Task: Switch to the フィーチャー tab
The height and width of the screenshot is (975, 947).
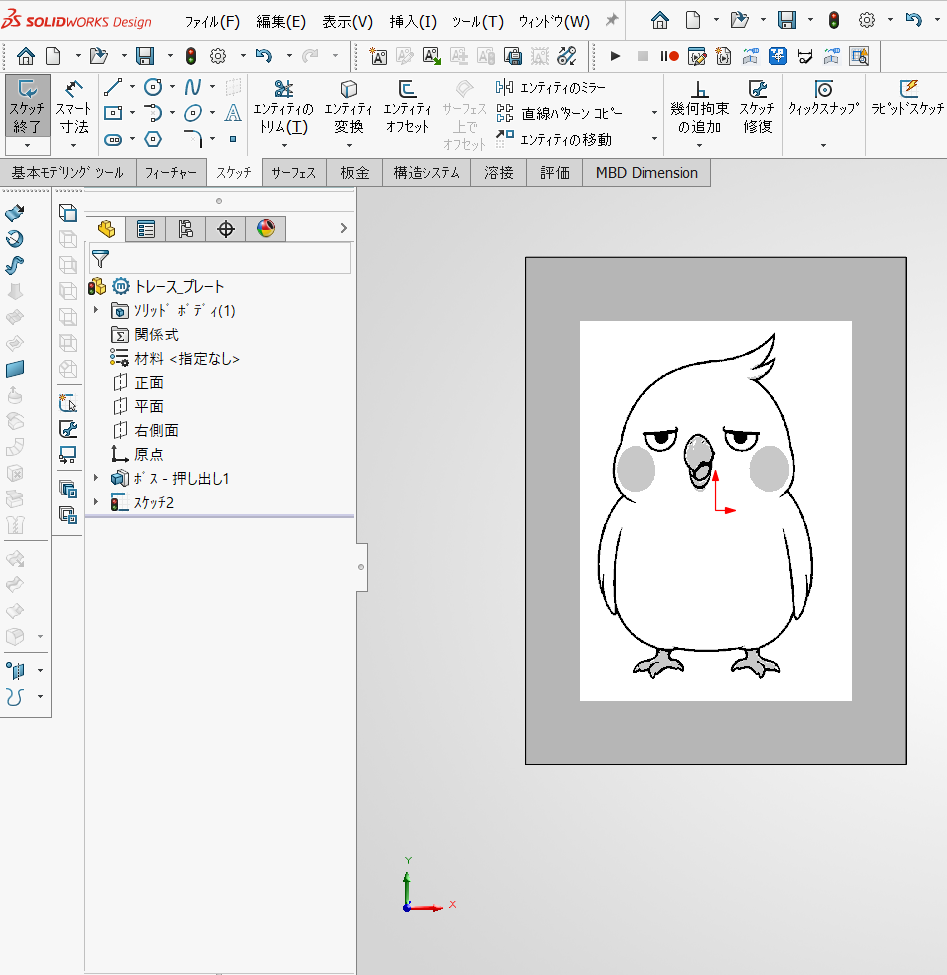Action: coord(171,172)
